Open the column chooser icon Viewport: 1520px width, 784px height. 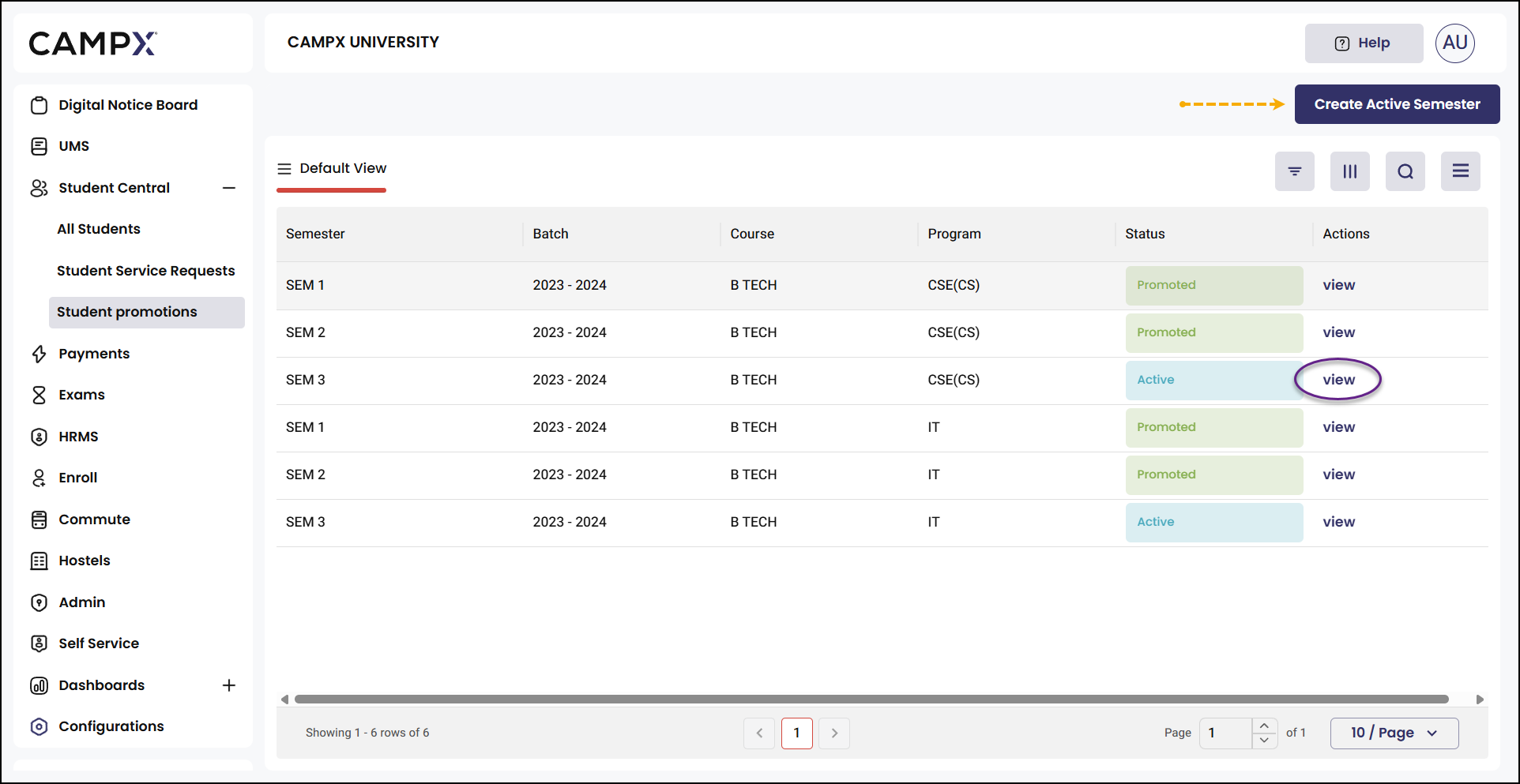[x=1350, y=171]
